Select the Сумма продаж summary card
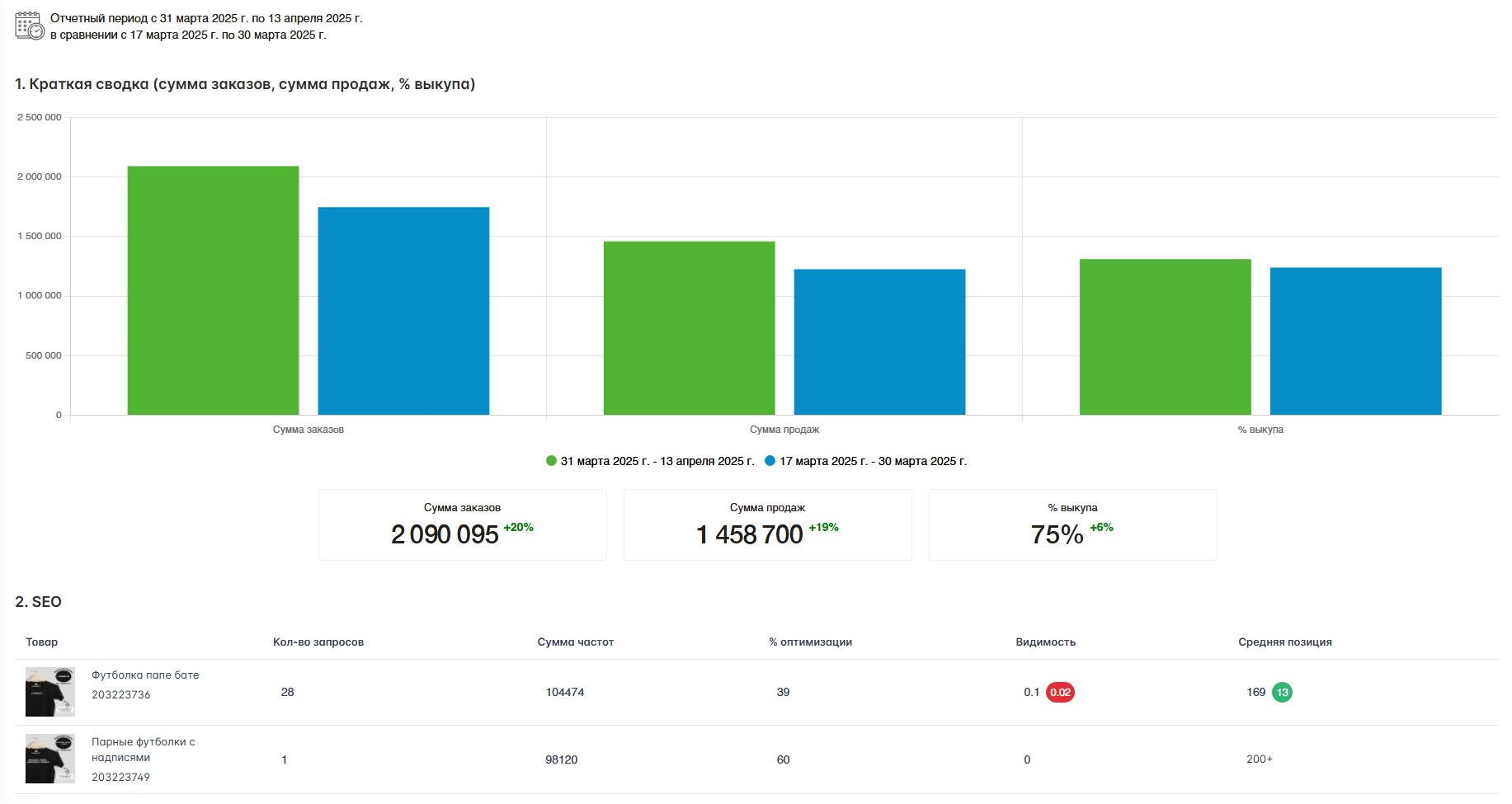 768,524
